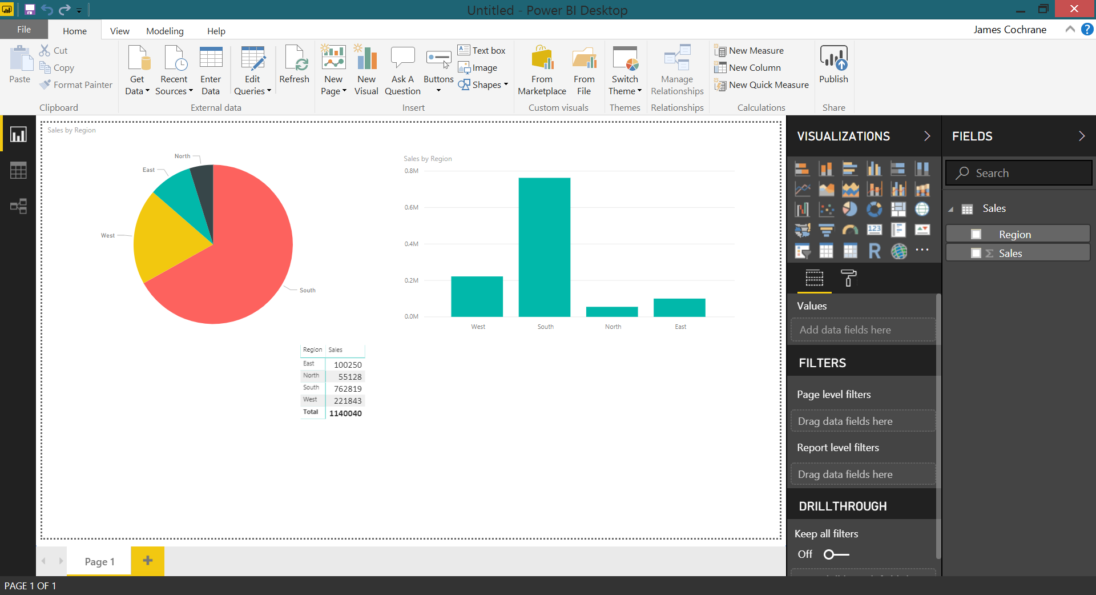This screenshot has width=1096, height=595.
Task: Select the Gauge visualization icon
Action: point(850,229)
